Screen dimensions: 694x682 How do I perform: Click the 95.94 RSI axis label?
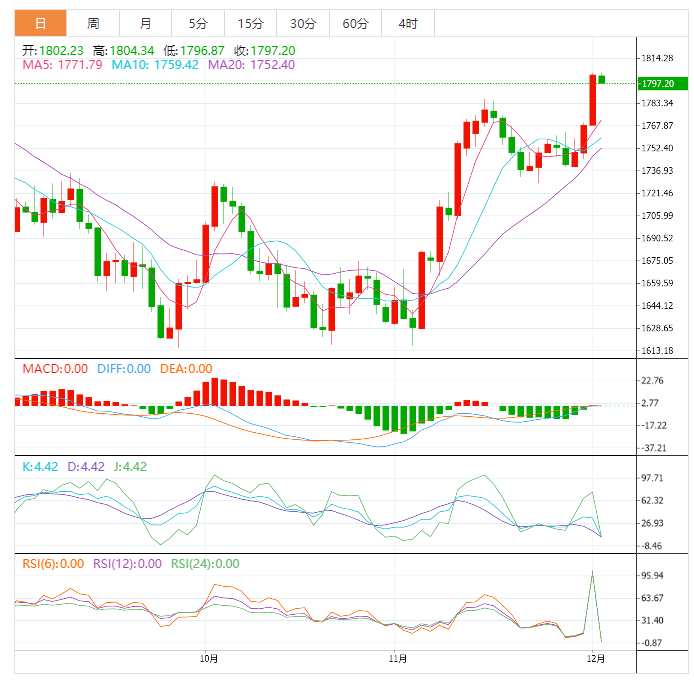[652, 575]
